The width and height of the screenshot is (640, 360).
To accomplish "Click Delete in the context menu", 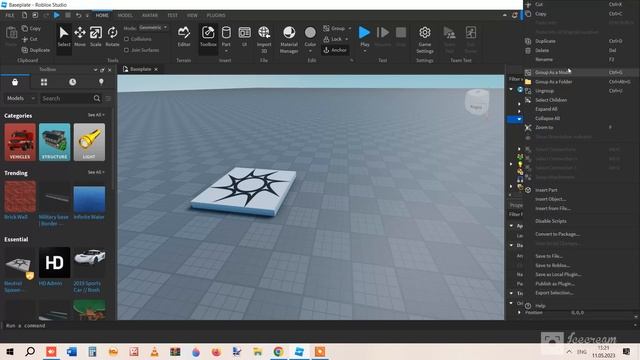I will coord(581,50).
